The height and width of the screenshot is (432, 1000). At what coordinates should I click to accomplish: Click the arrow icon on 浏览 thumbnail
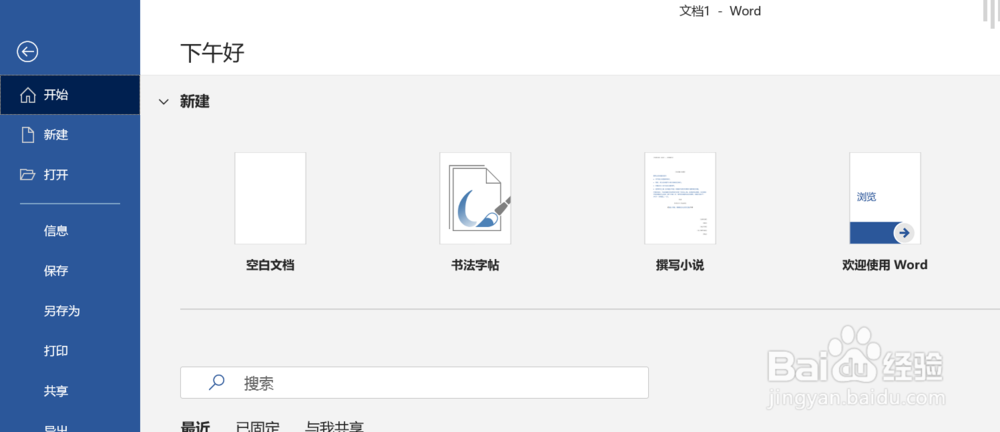903,233
